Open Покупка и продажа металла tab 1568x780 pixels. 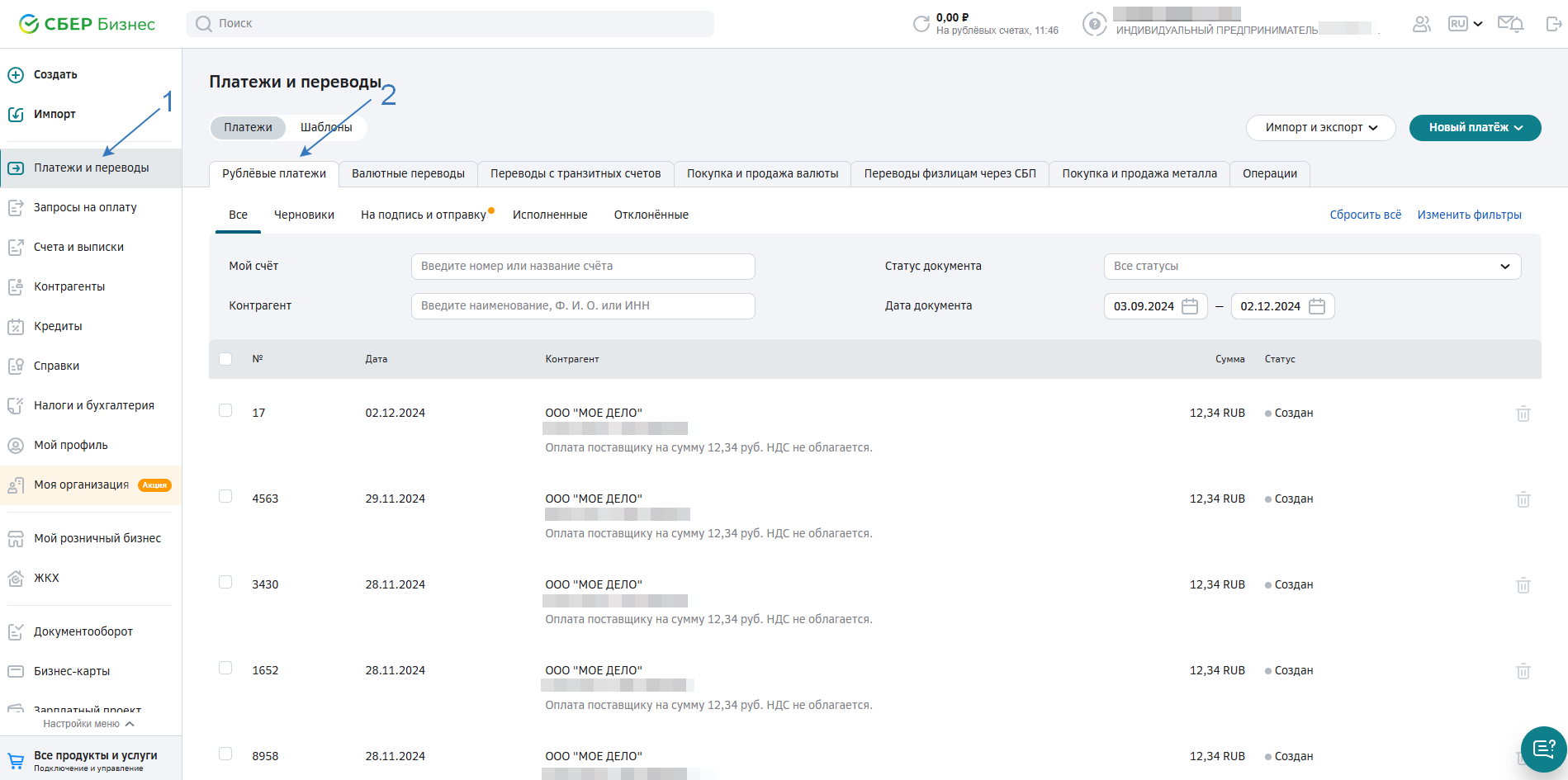[1139, 174]
